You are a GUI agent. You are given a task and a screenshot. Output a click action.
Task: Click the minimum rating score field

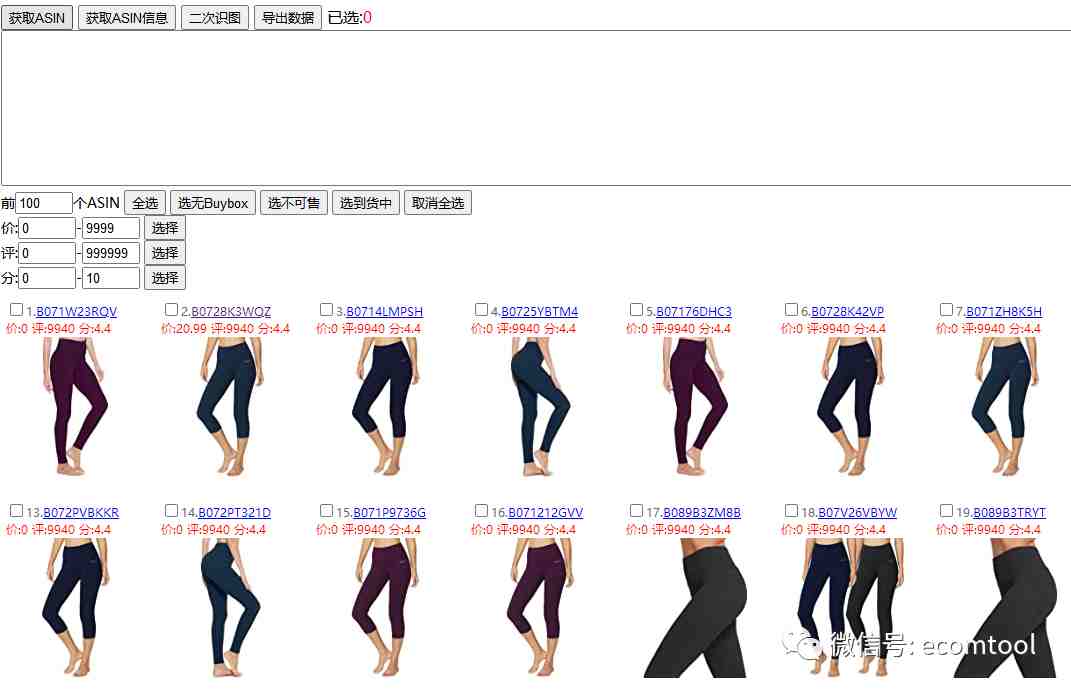[x=47, y=278]
